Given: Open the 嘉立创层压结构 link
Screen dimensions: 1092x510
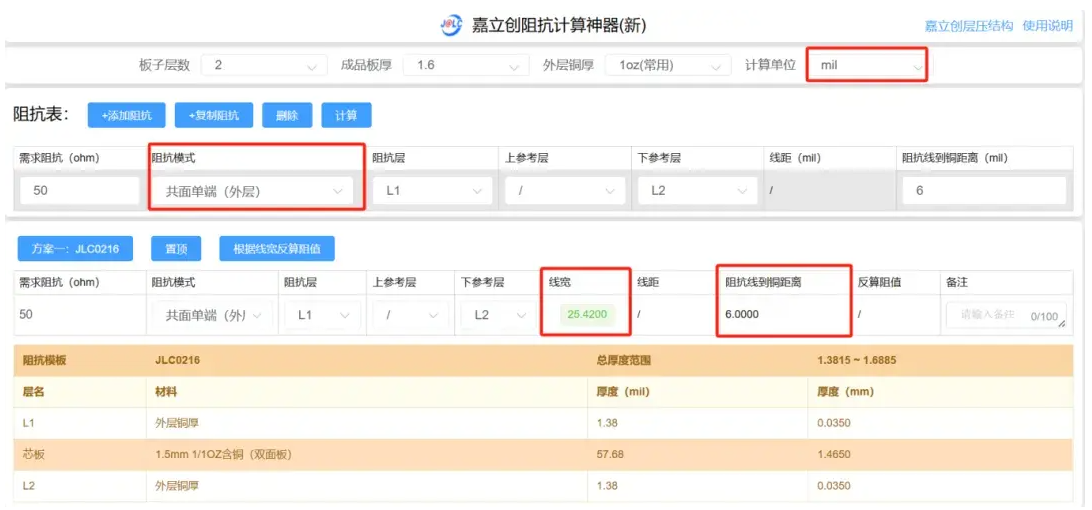Looking at the screenshot, I should 969,26.
